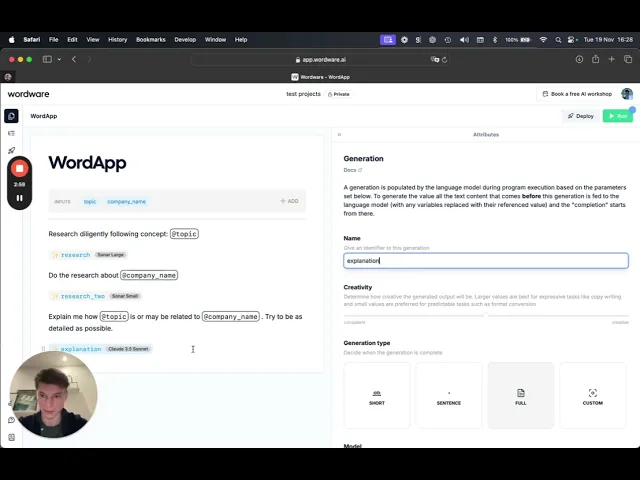Go back in Safari
This screenshot has width=640, height=480.
point(74,59)
